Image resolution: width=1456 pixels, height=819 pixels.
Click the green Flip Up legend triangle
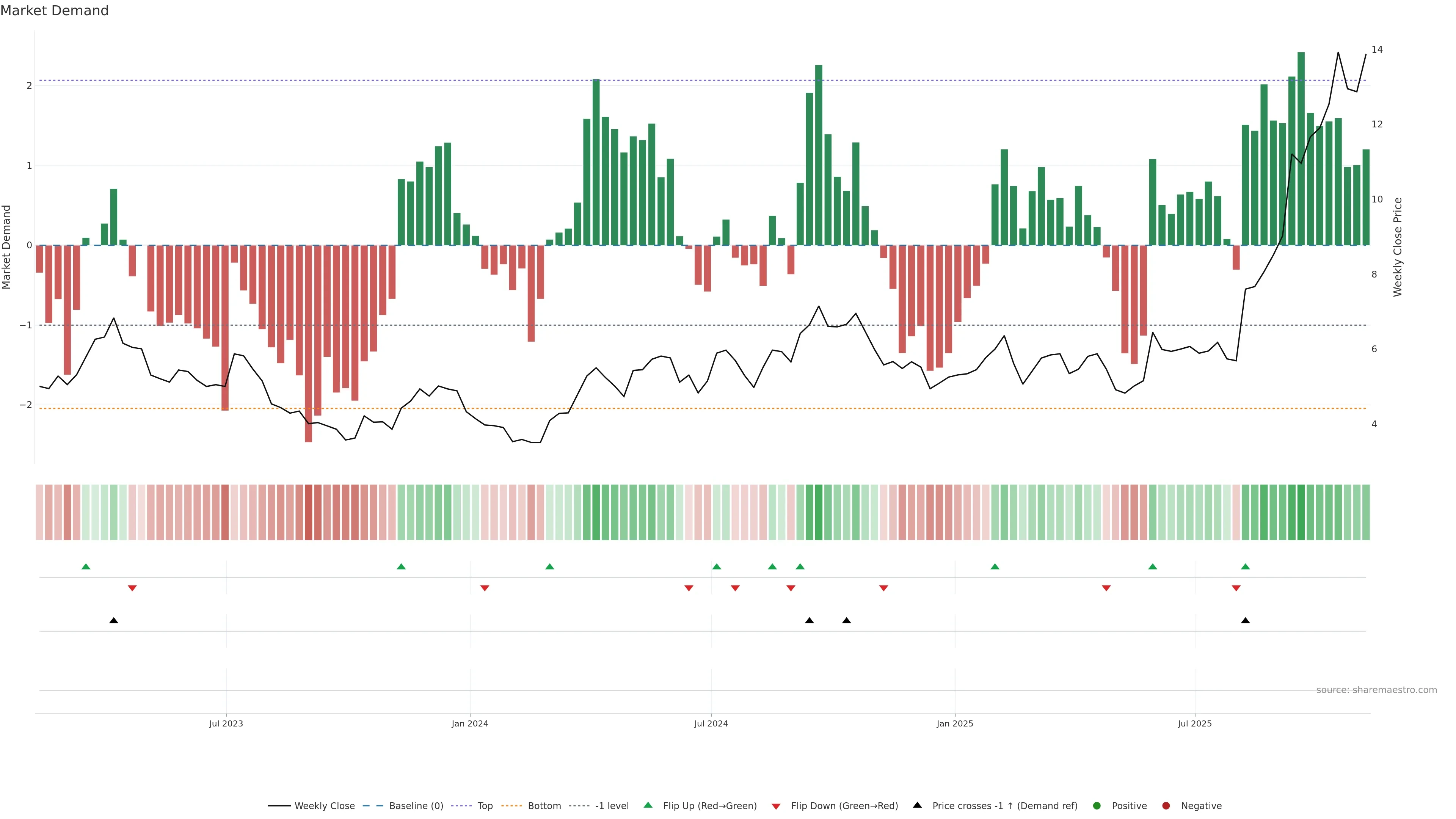pos(648,805)
